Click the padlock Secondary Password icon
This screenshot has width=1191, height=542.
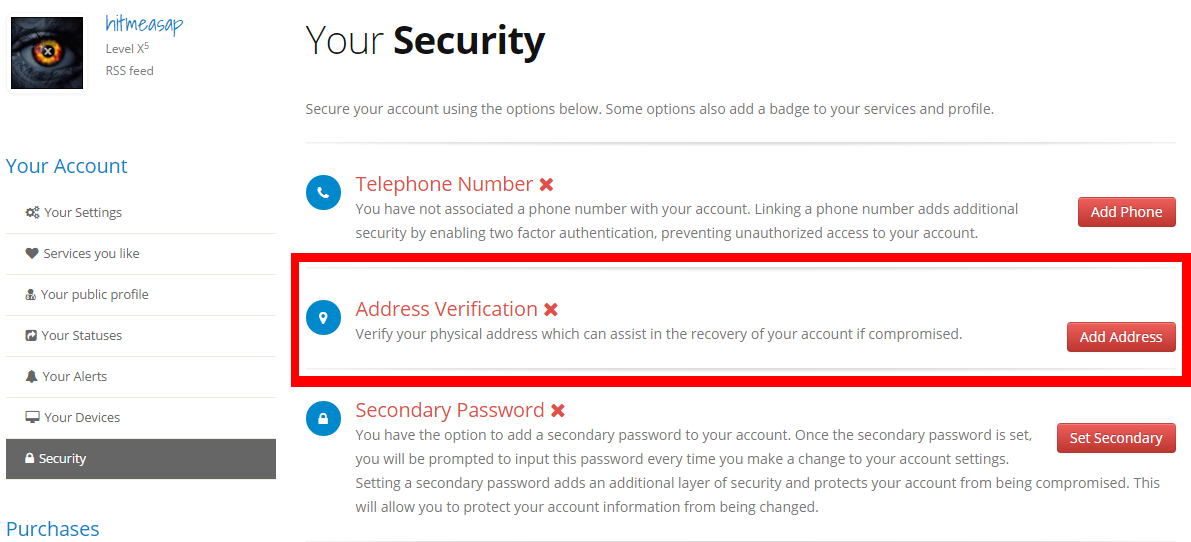[x=323, y=419]
